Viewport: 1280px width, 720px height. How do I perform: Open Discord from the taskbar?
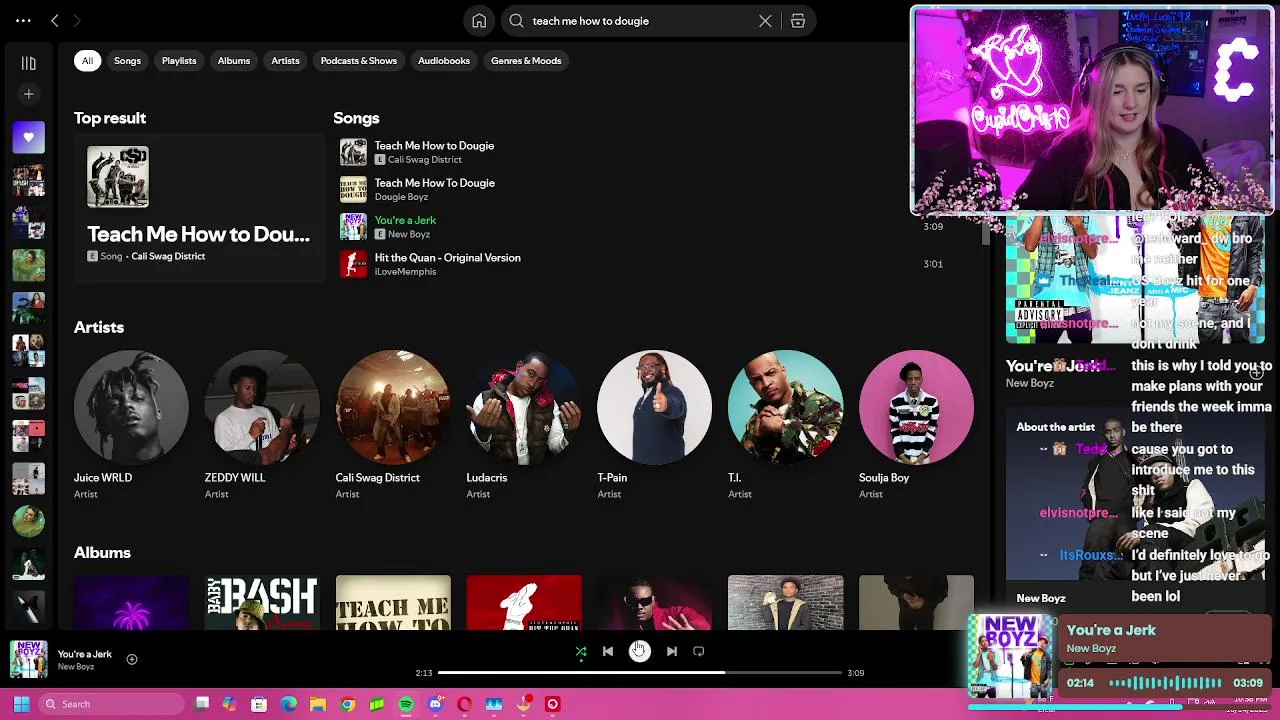coord(435,704)
